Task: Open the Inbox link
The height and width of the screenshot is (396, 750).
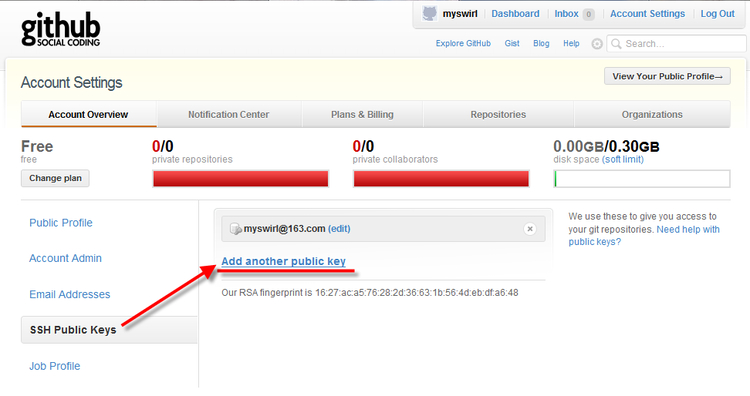Action: point(566,14)
